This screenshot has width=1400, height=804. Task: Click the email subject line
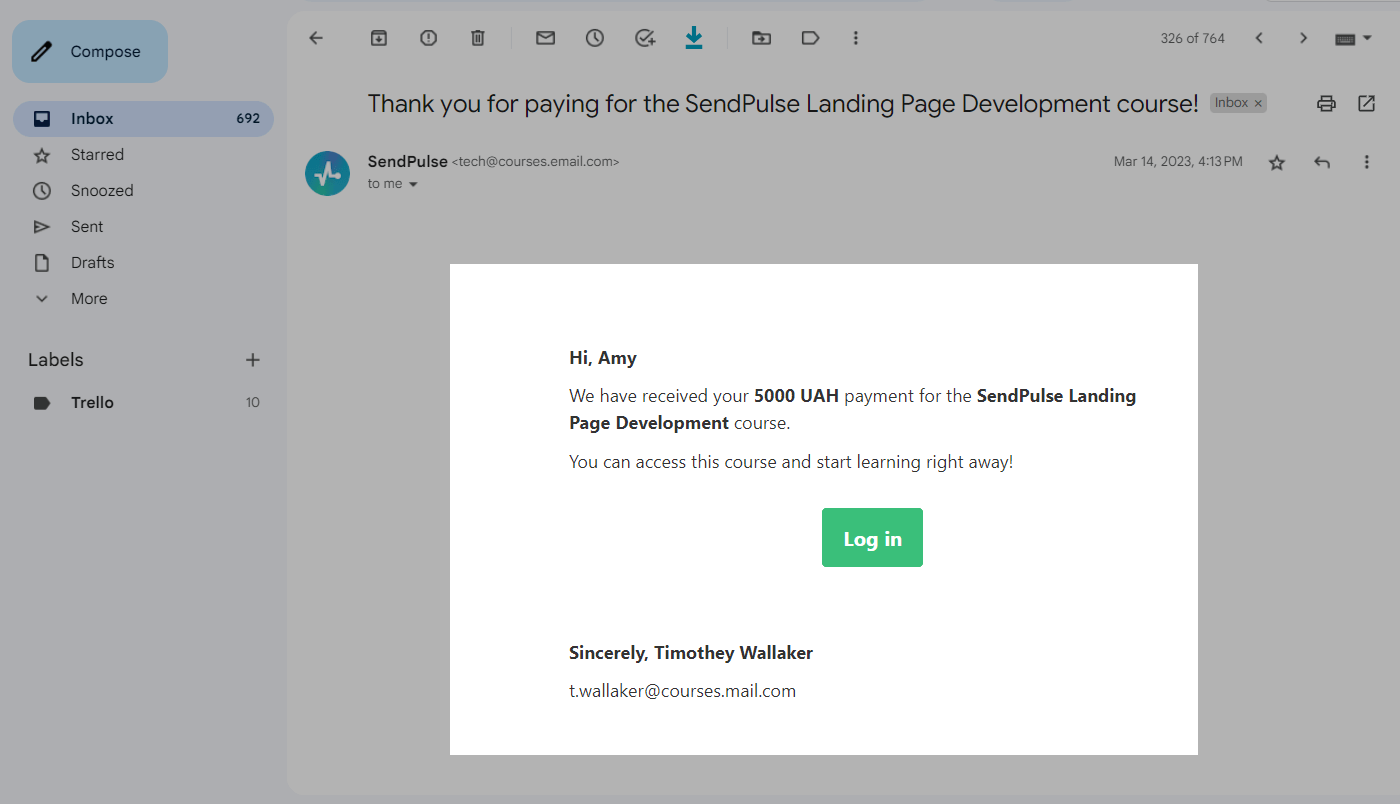pyautogui.click(x=783, y=103)
